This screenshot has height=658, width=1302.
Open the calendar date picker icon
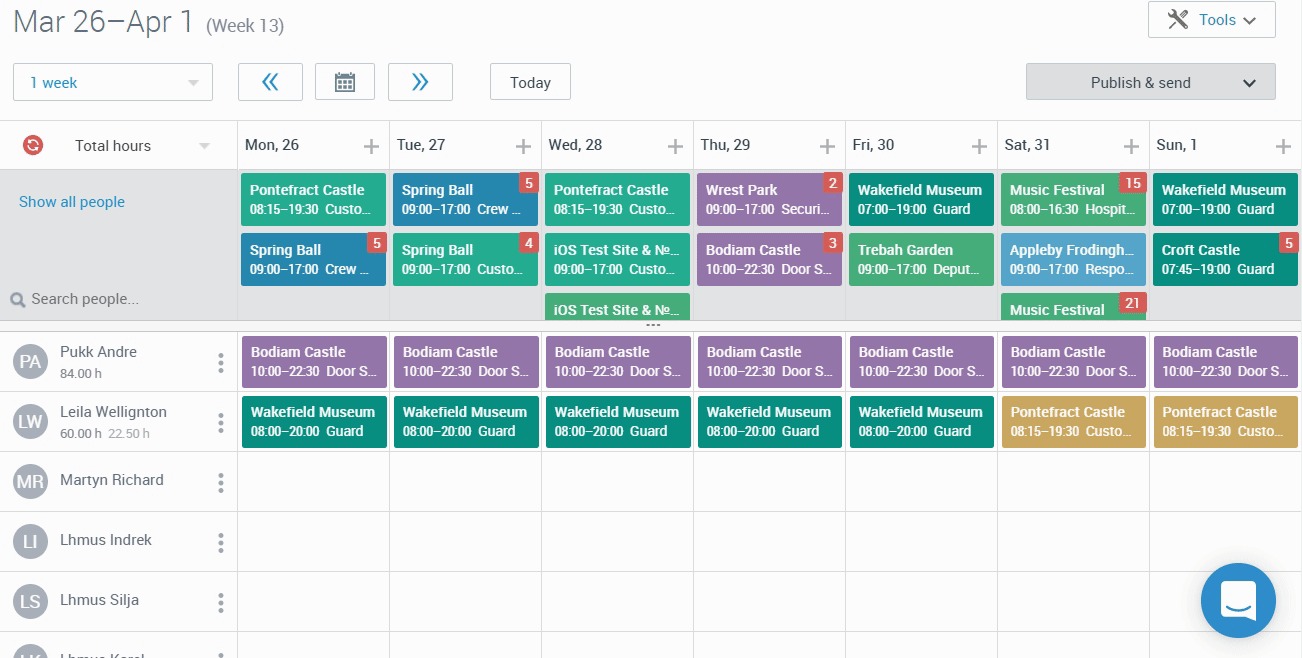pyautogui.click(x=345, y=81)
